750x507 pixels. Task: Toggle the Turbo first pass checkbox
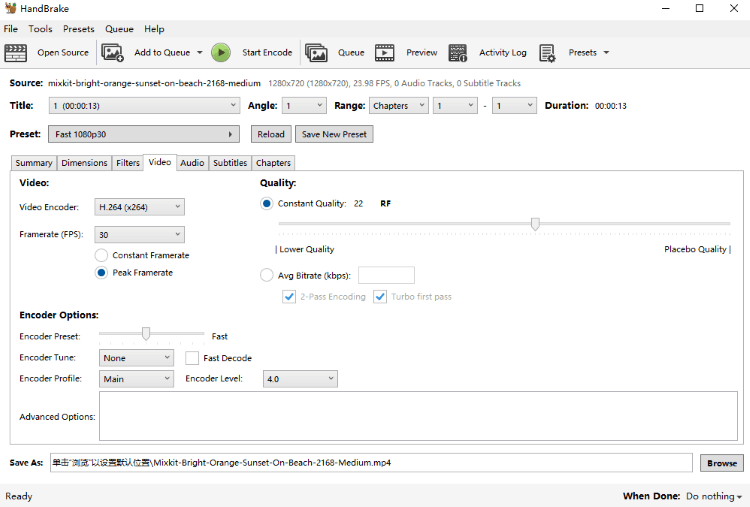tap(380, 297)
